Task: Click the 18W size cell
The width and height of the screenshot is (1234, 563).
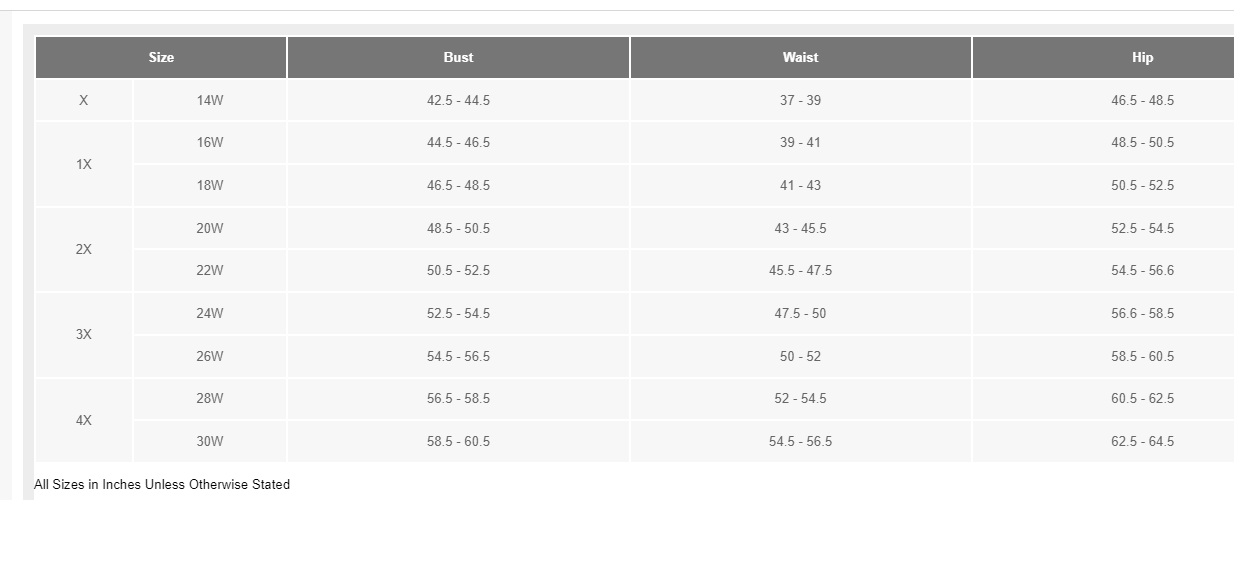Action: click(x=210, y=185)
